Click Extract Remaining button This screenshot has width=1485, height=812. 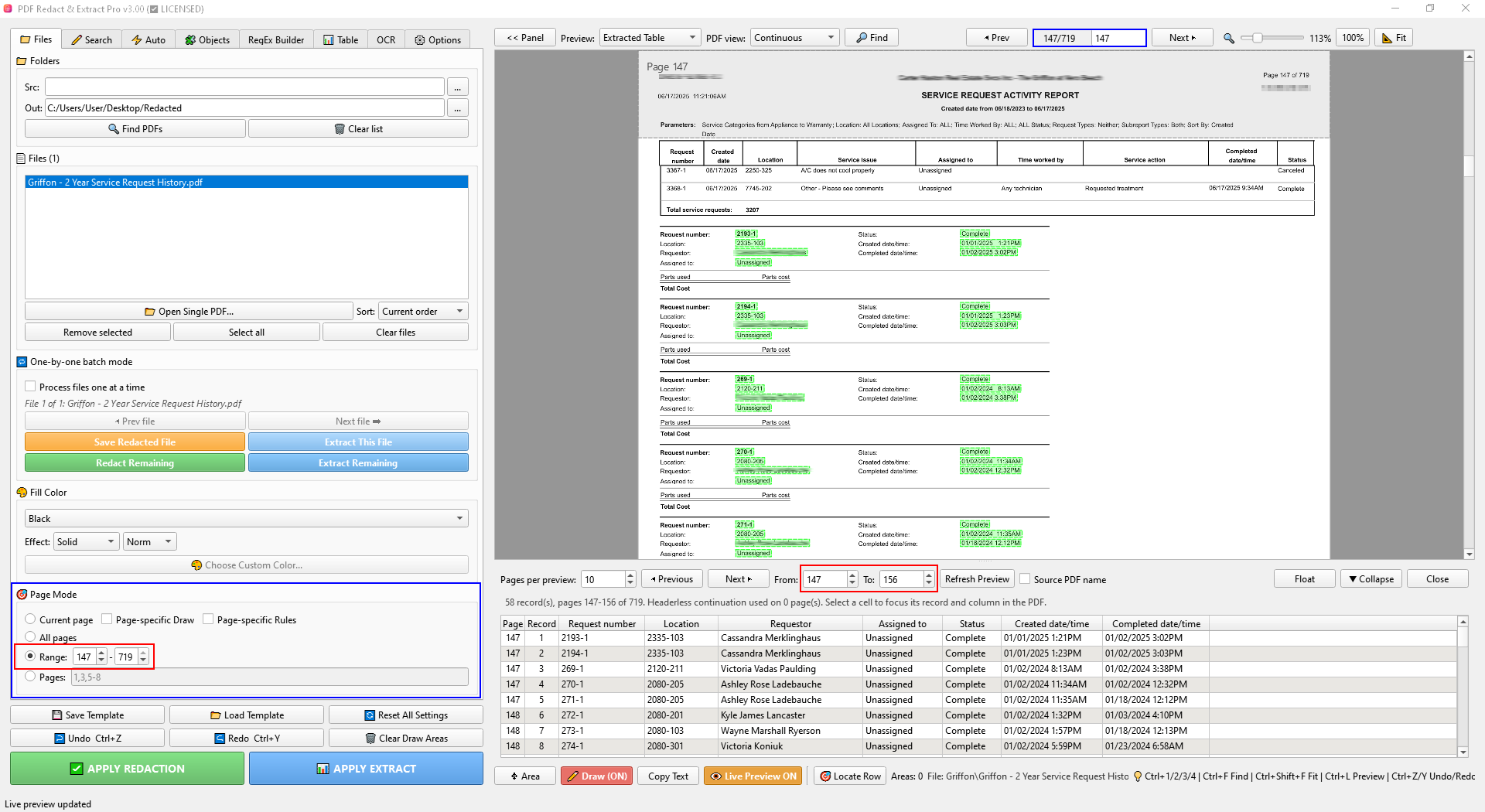tap(358, 463)
